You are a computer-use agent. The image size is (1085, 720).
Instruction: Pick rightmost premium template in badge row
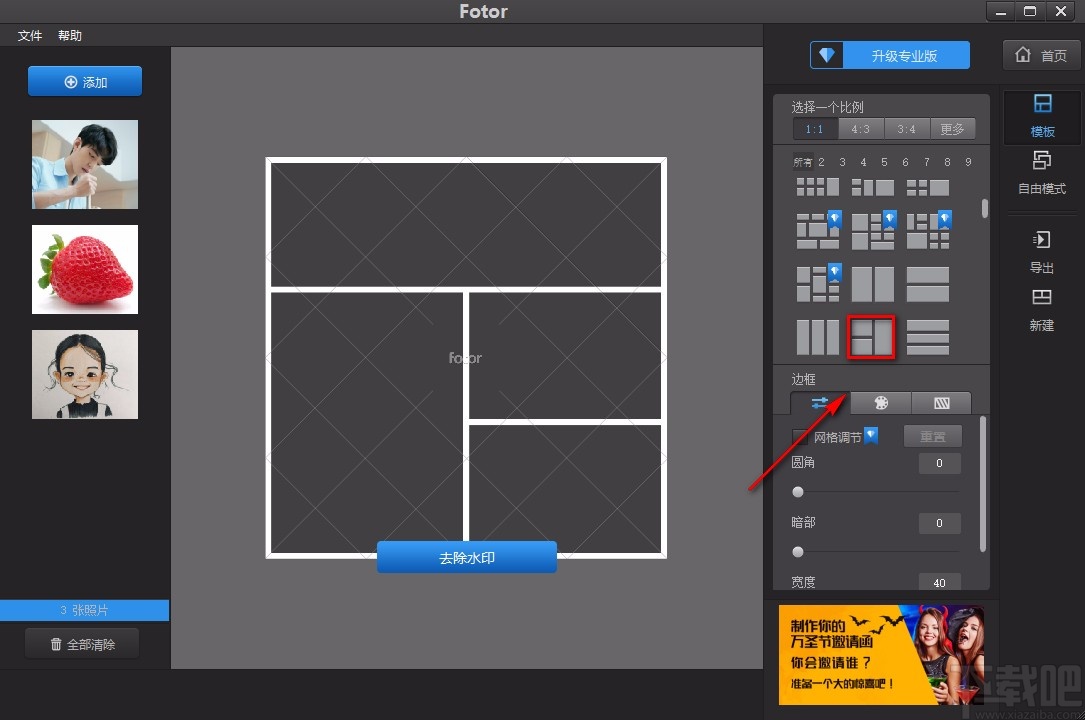[929, 231]
